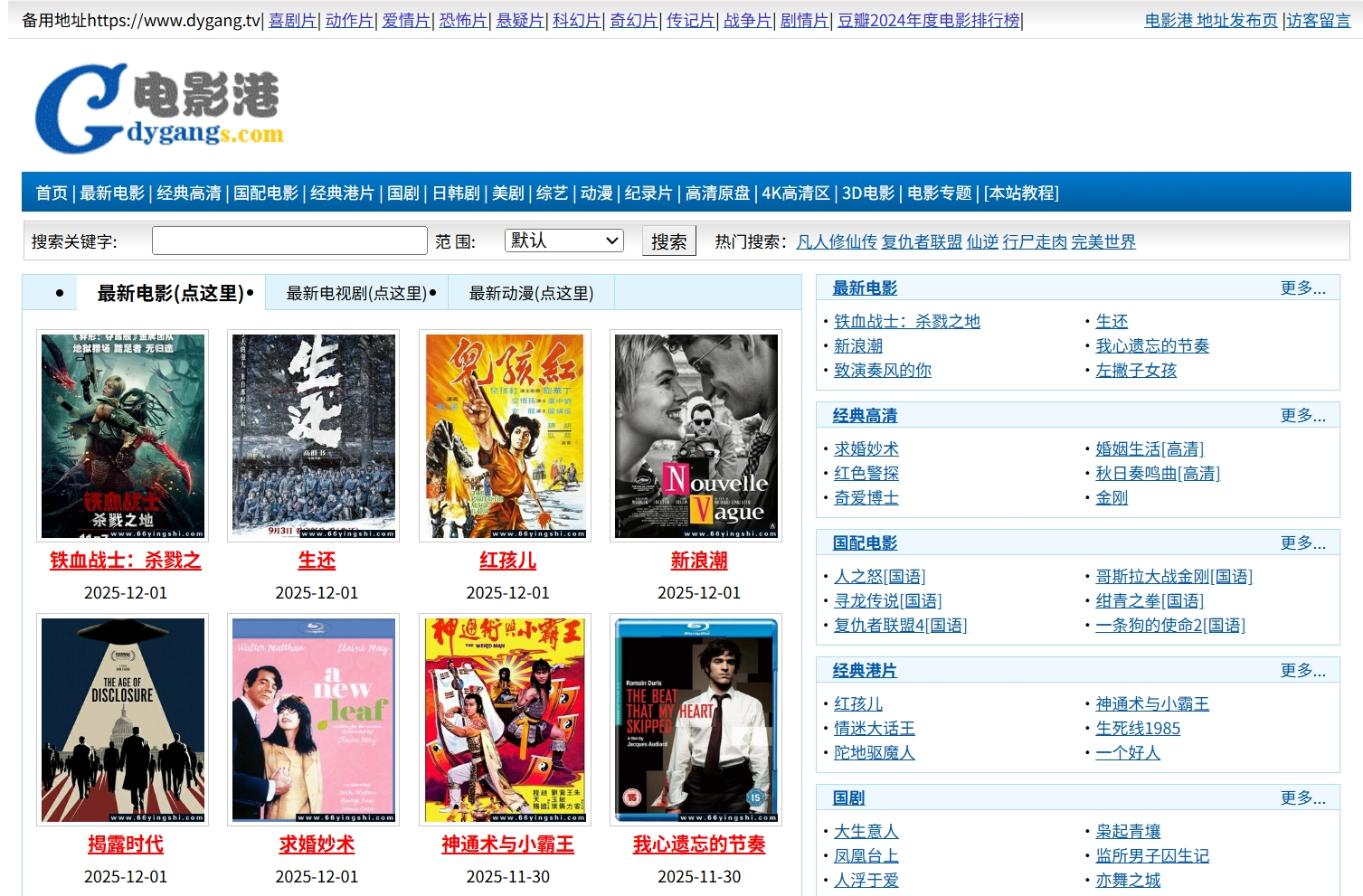Select the 红孩儿 poster image
Image resolution: width=1363 pixels, height=896 pixels.
click(x=505, y=436)
